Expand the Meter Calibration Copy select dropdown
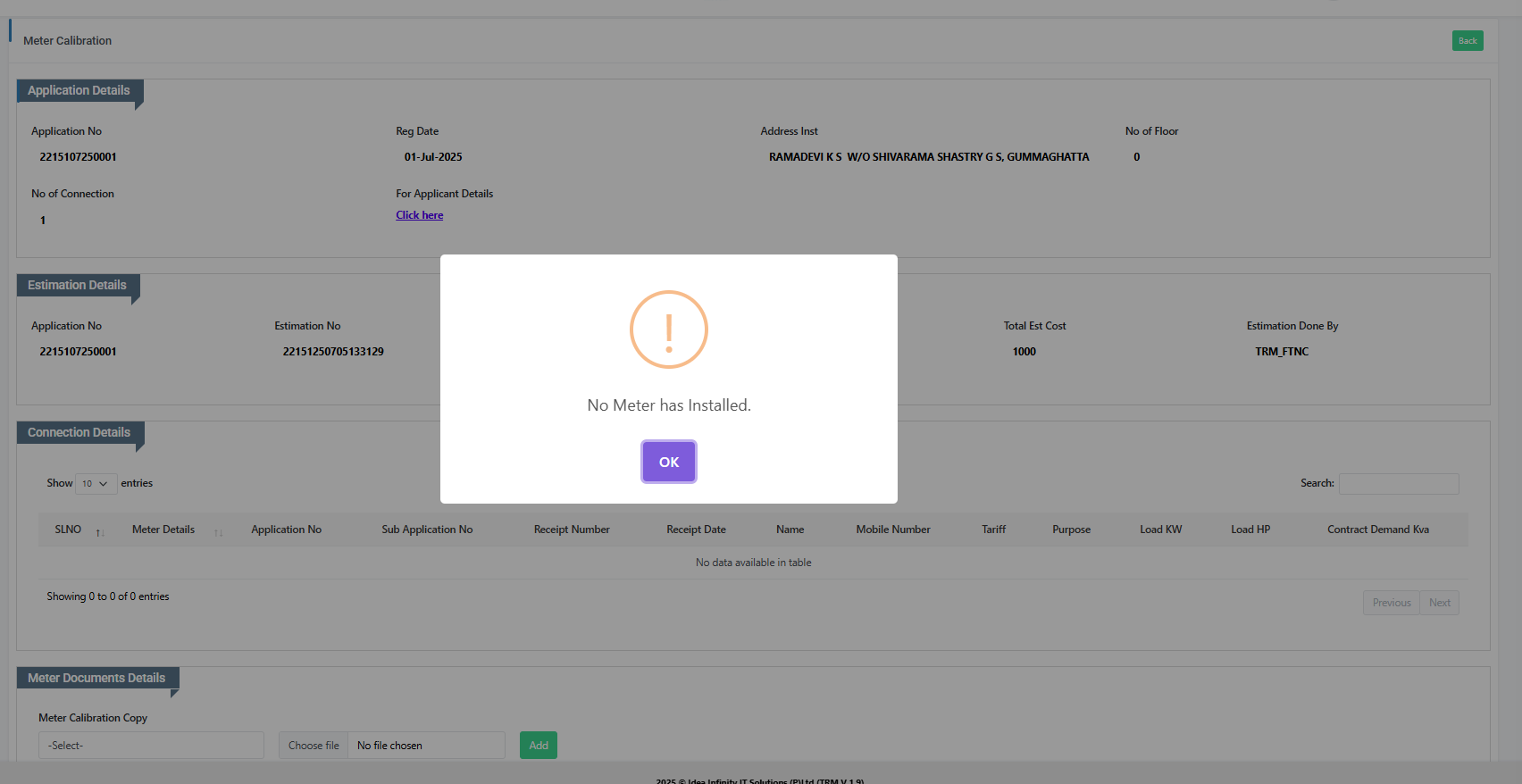 click(151, 746)
